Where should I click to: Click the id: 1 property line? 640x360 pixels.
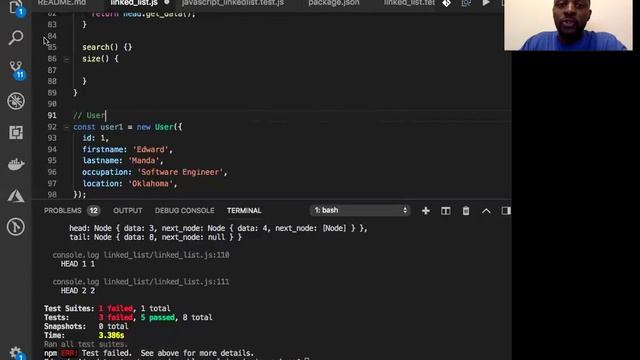click(x=96, y=138)
